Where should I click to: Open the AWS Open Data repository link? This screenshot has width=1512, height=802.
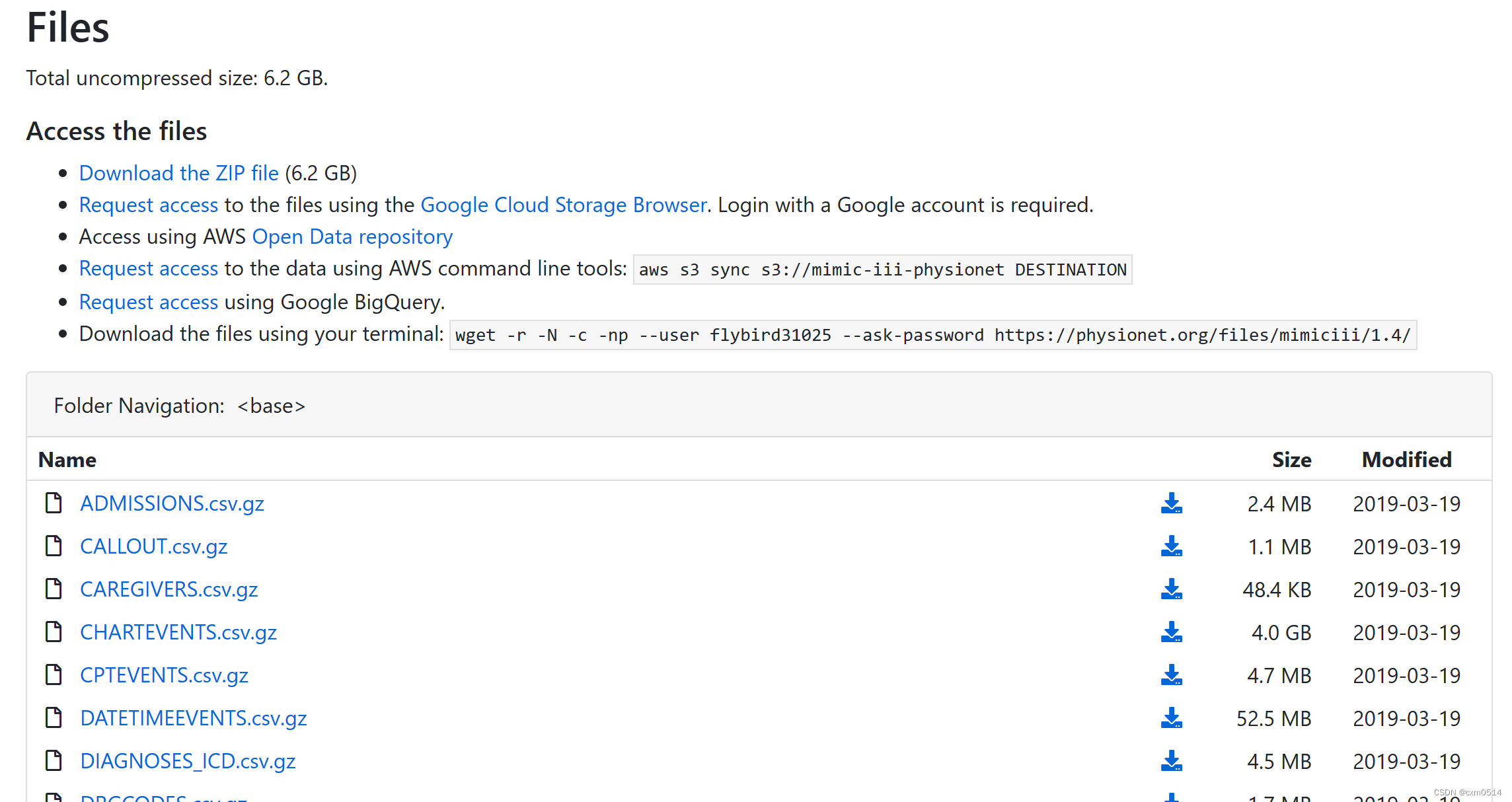[352, 237]
